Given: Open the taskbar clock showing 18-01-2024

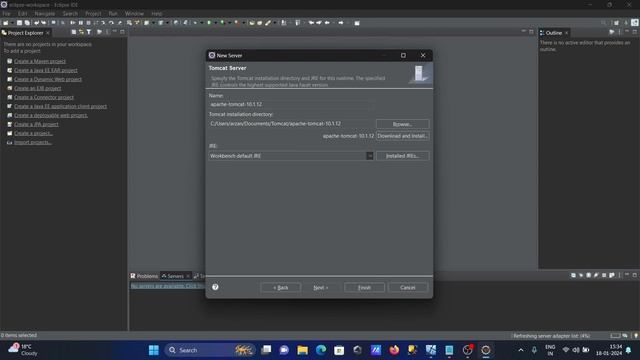Looking at the screenshot, I should pos(609,350).
